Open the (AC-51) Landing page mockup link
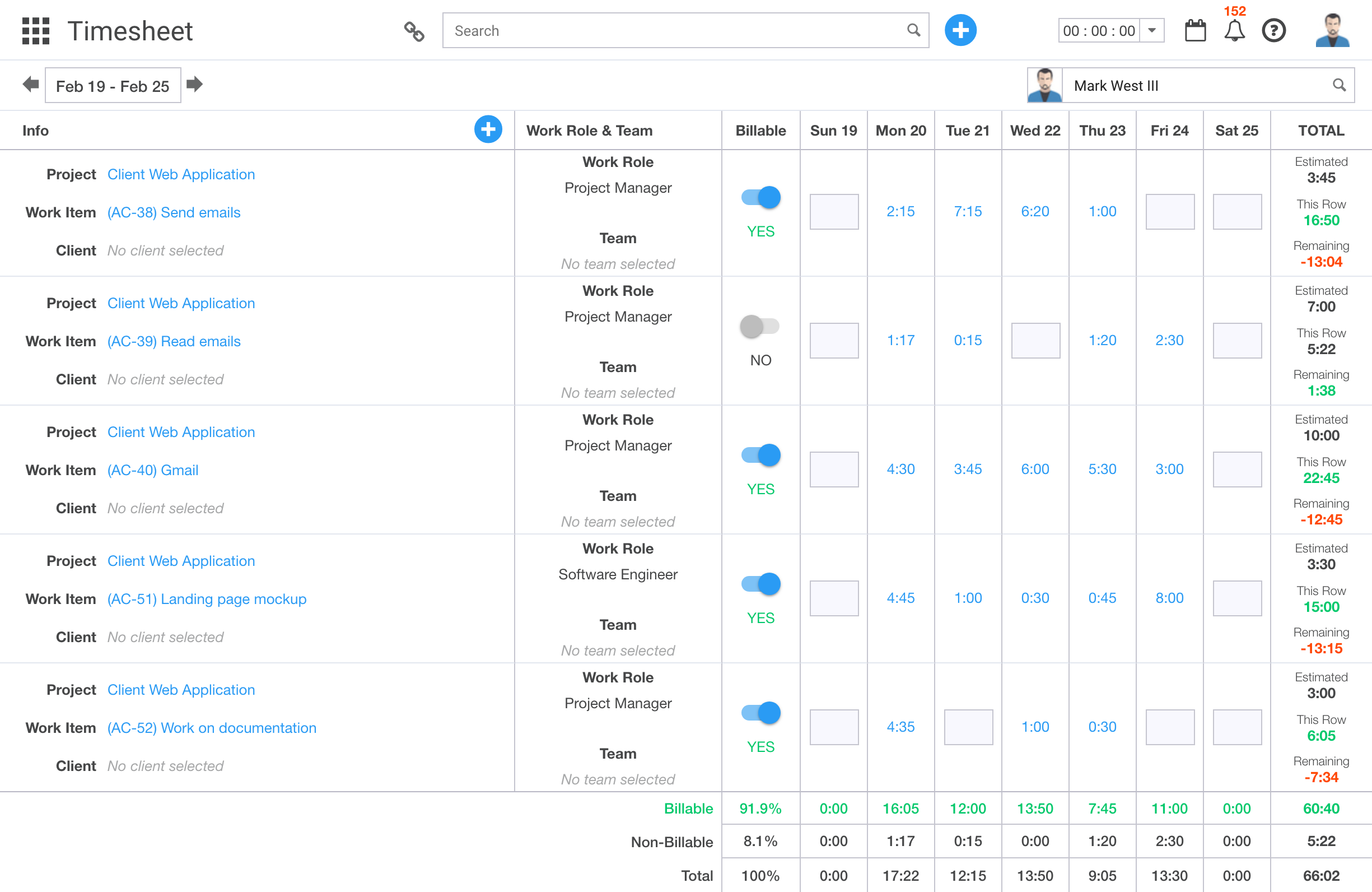Viewport: 1372px width, 892px height. (207, 599)
